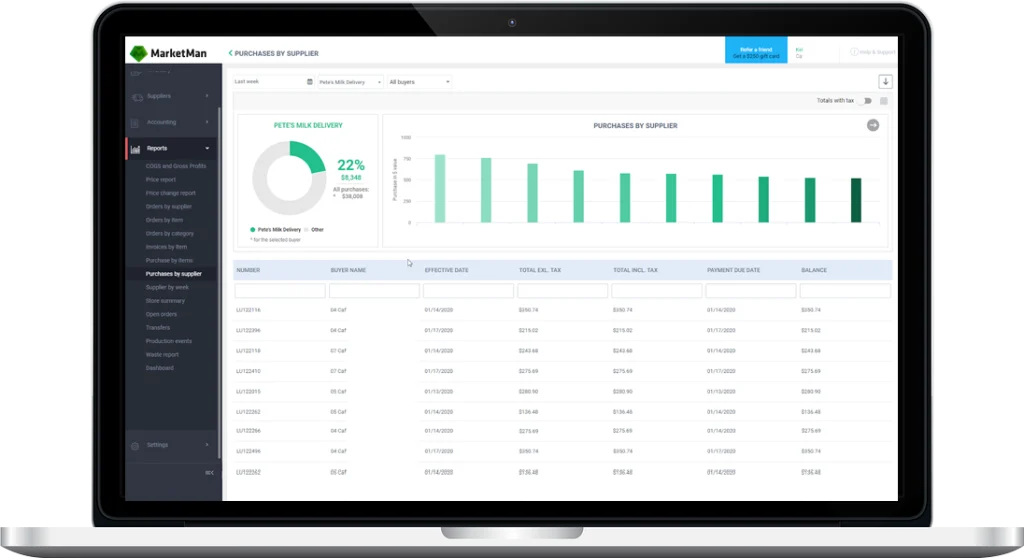Open Orders by item report
Screen dimensions: 1024x558
pos(164,220)
